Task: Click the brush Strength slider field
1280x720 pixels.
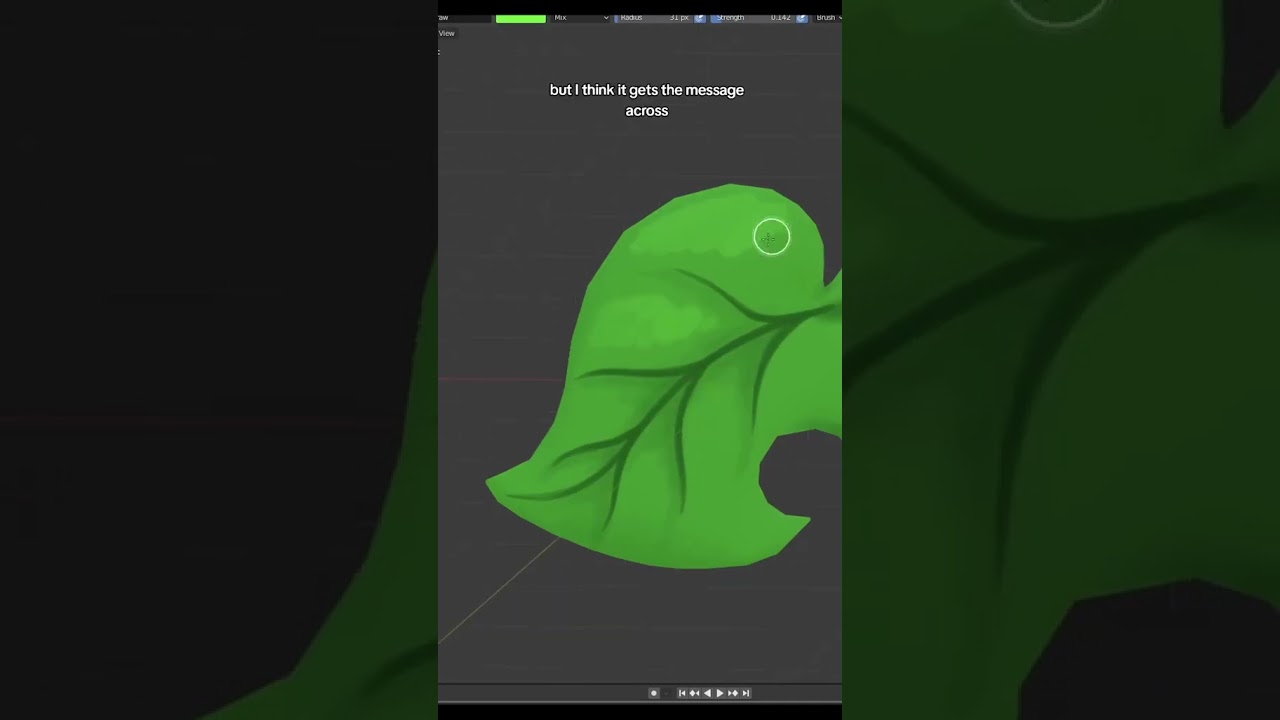Action: [x=753, y=18]
